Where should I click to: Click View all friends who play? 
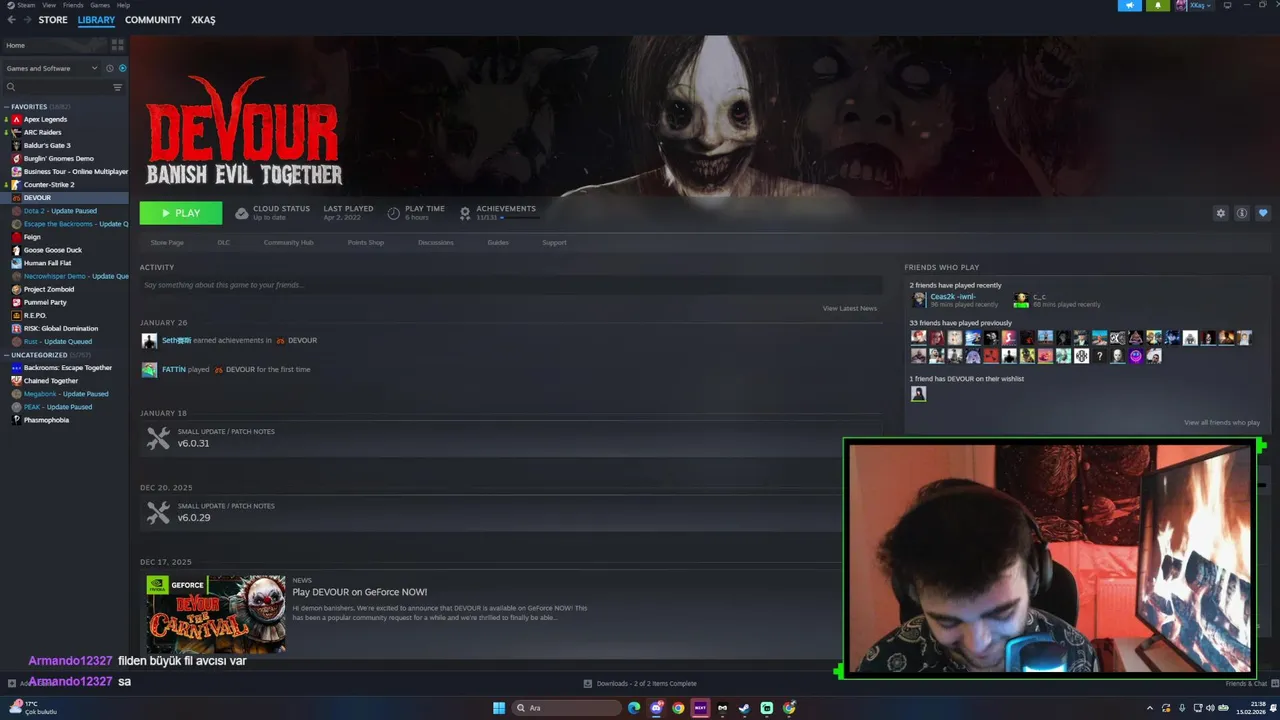1222,423
